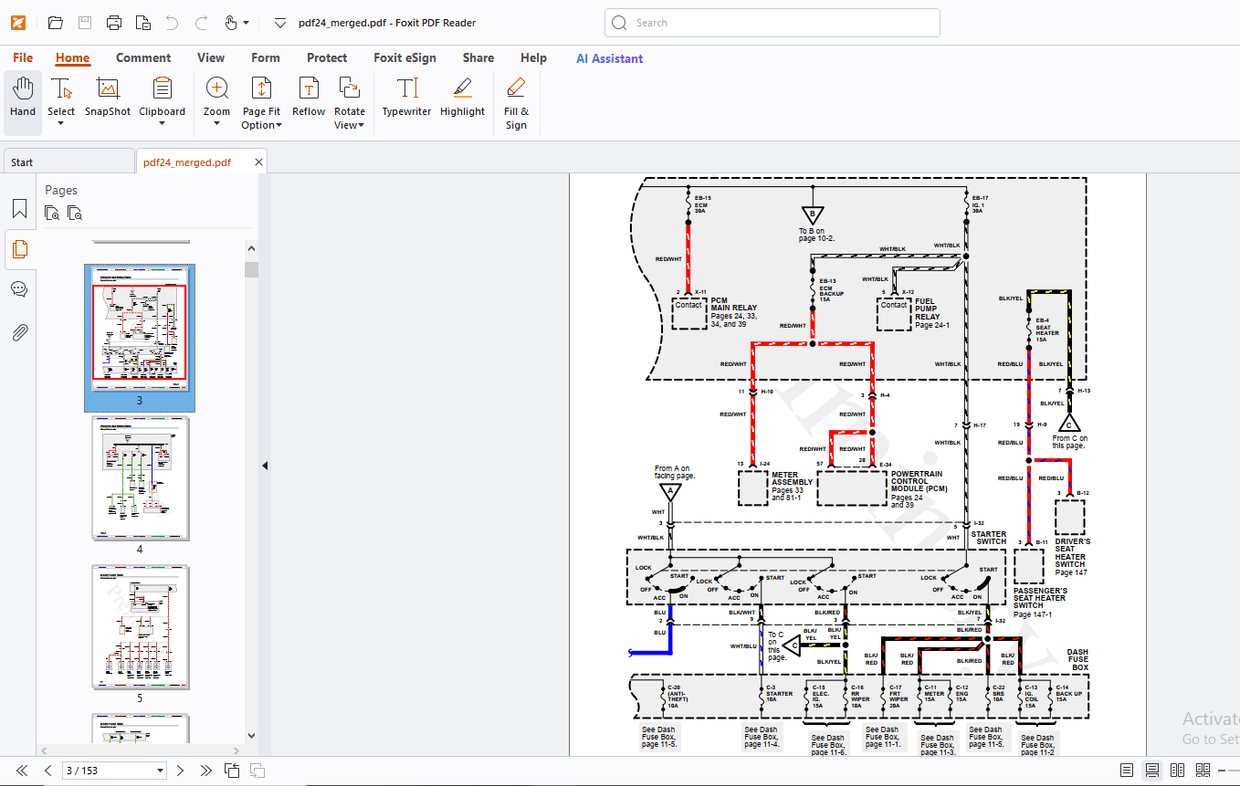Open the Comment ribbon tab
This screenshot has height=786, width=1240.
click(x=143, y=58)
